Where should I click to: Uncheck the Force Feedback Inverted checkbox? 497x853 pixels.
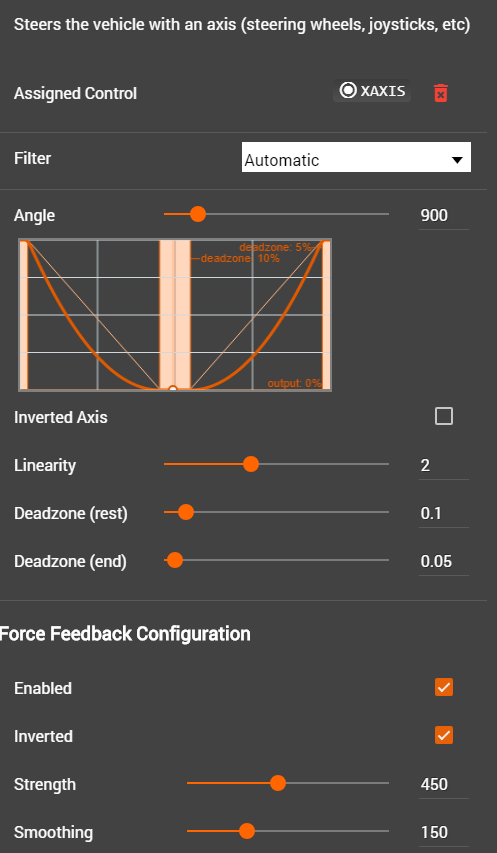click(444, 735)
